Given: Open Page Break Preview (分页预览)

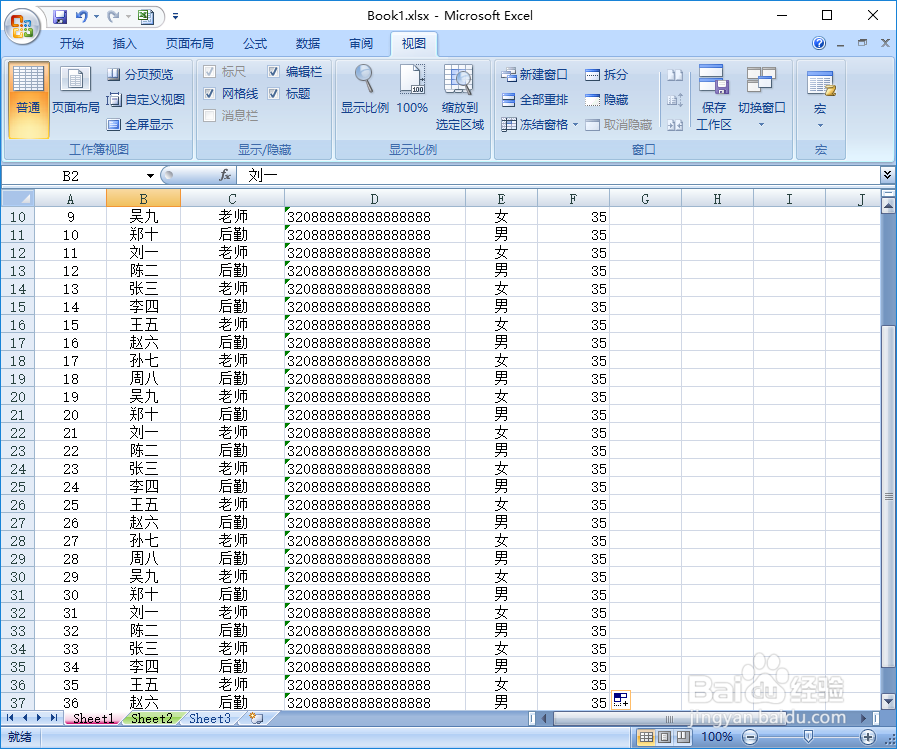Looking at the screenshot, I should (141, 74).
